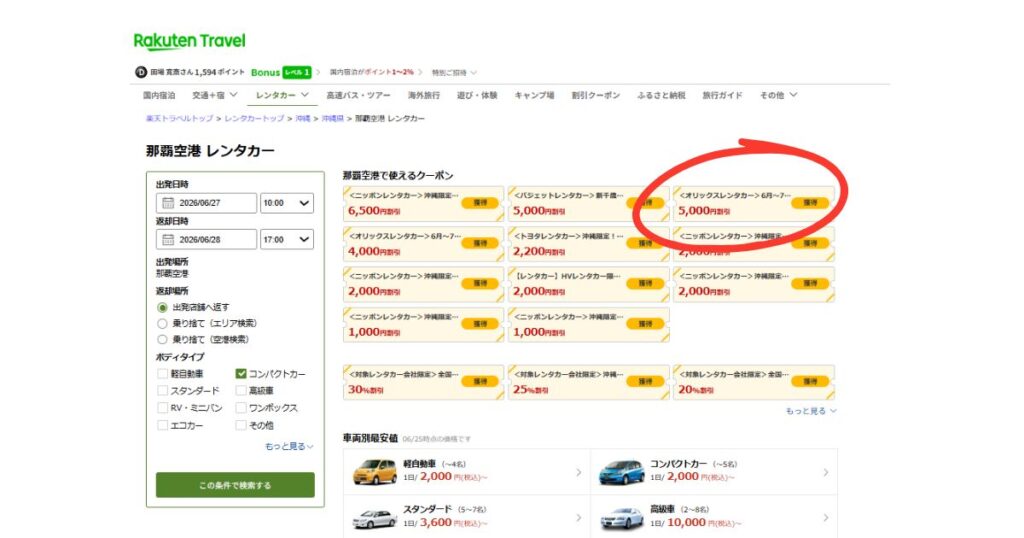
Task: Follow 楽天トラベルトップ breadcrumb link
Action: [180, 119]
